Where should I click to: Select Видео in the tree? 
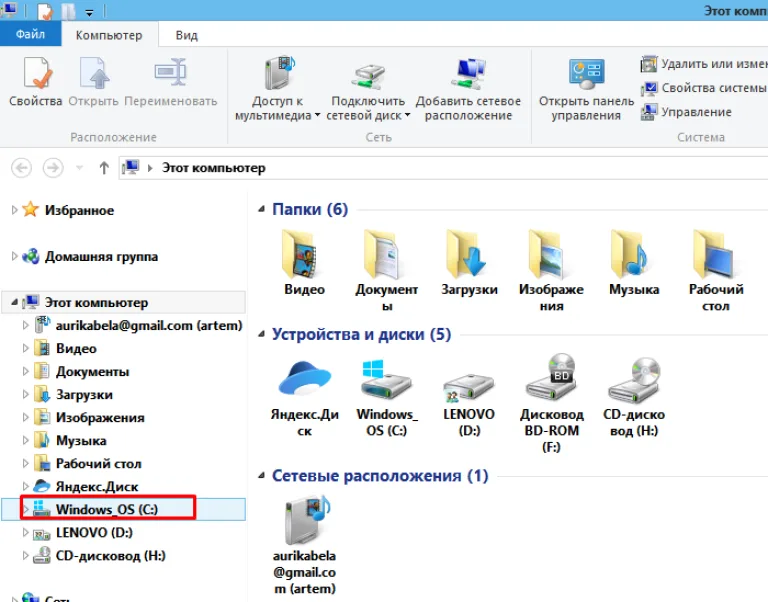pos(76,348)
